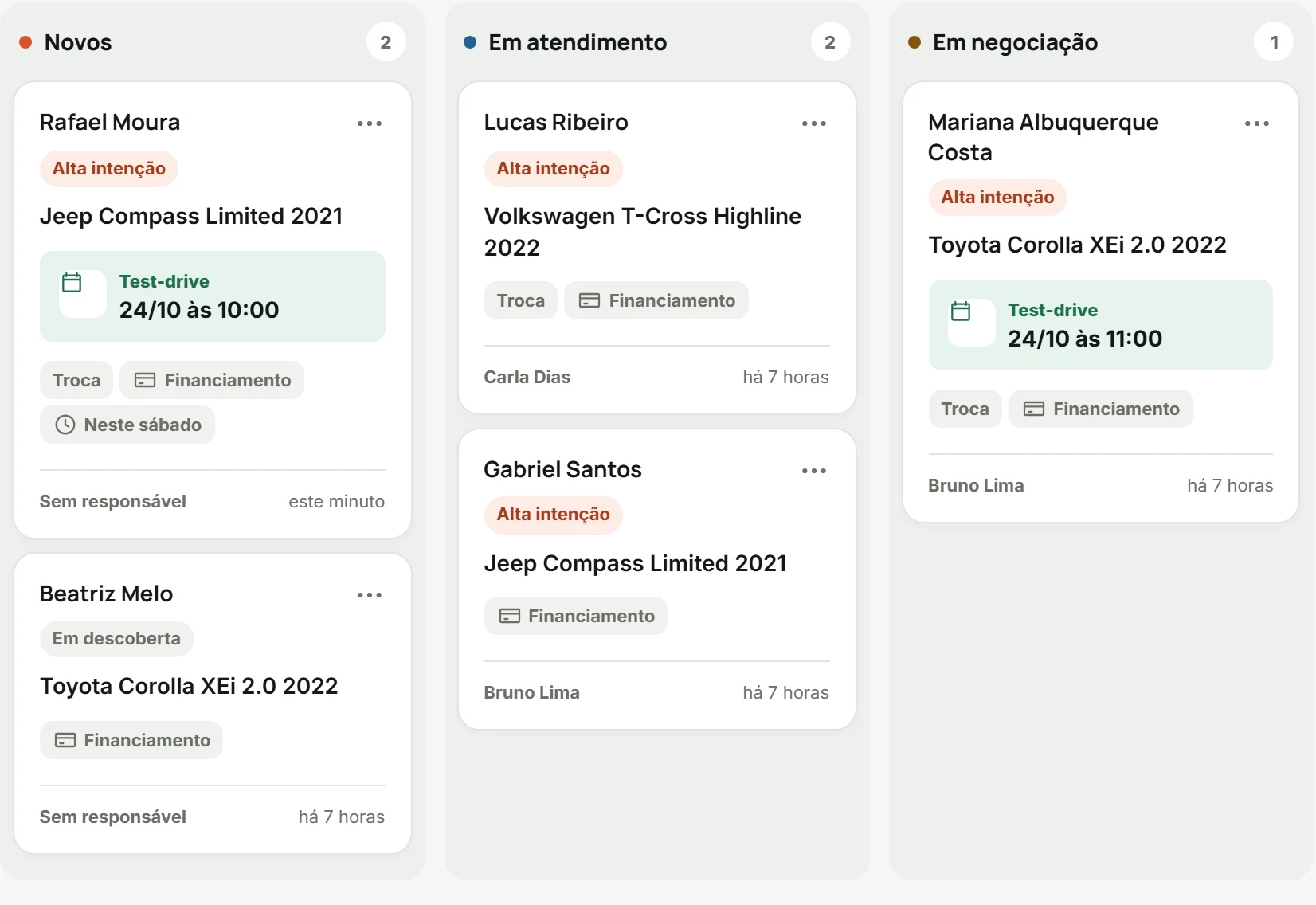Click calendar icon in Mariana's test-drive box

962,311
